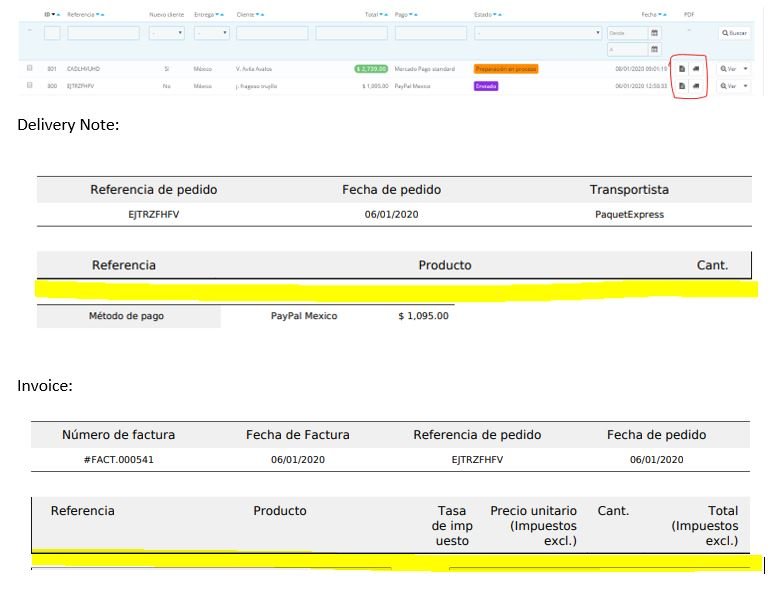The image size is (784, 594).
Task: Open the A (to) date calendar picker
Action: tap(654, 49)
